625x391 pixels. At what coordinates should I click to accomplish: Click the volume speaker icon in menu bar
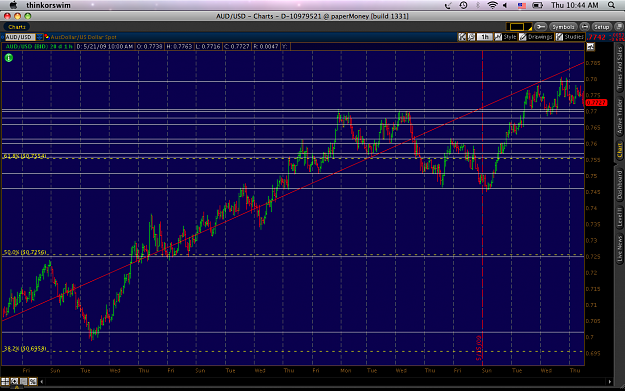click(505, 5)
